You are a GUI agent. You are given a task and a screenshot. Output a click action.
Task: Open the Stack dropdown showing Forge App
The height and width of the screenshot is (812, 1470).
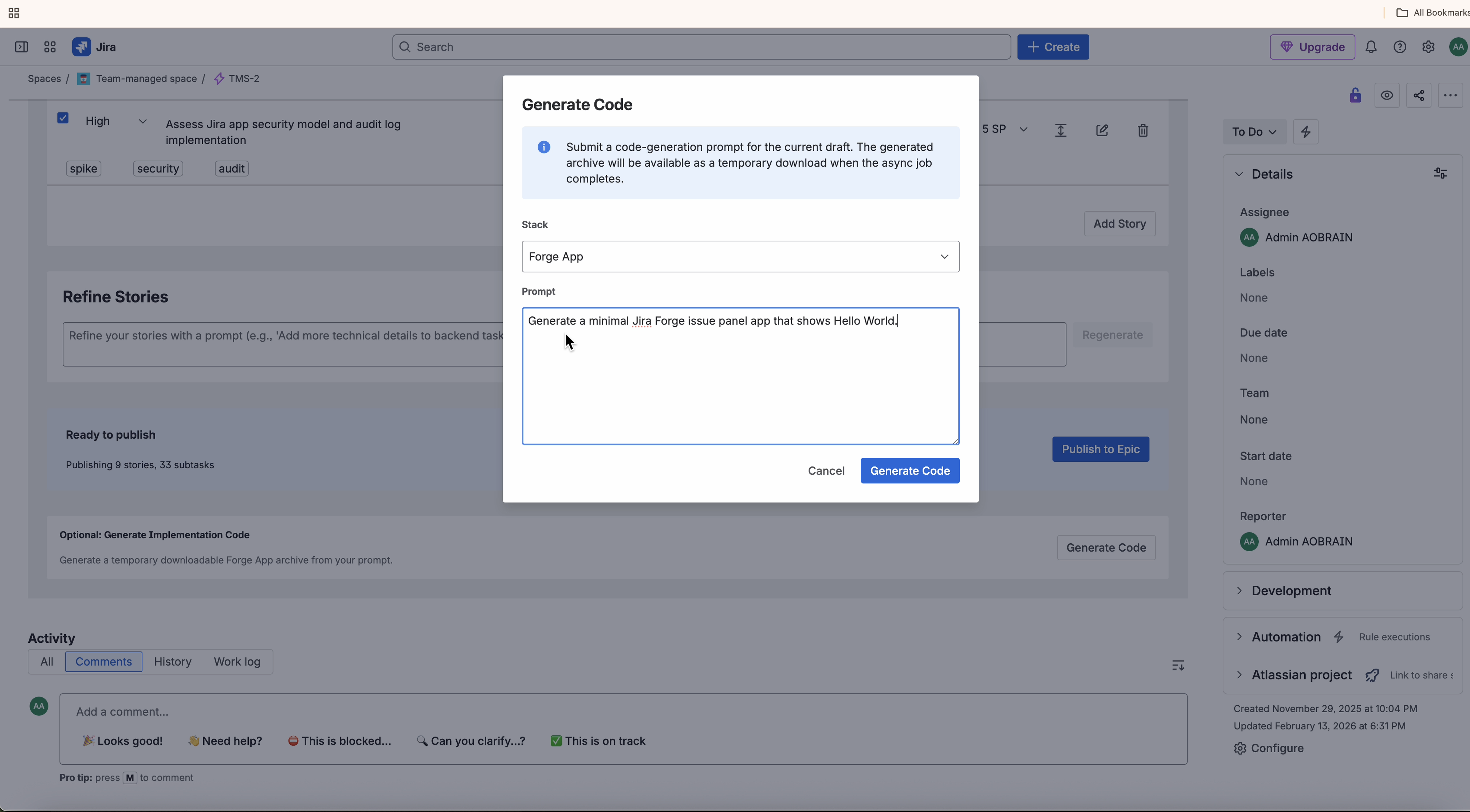coord(740,256)
